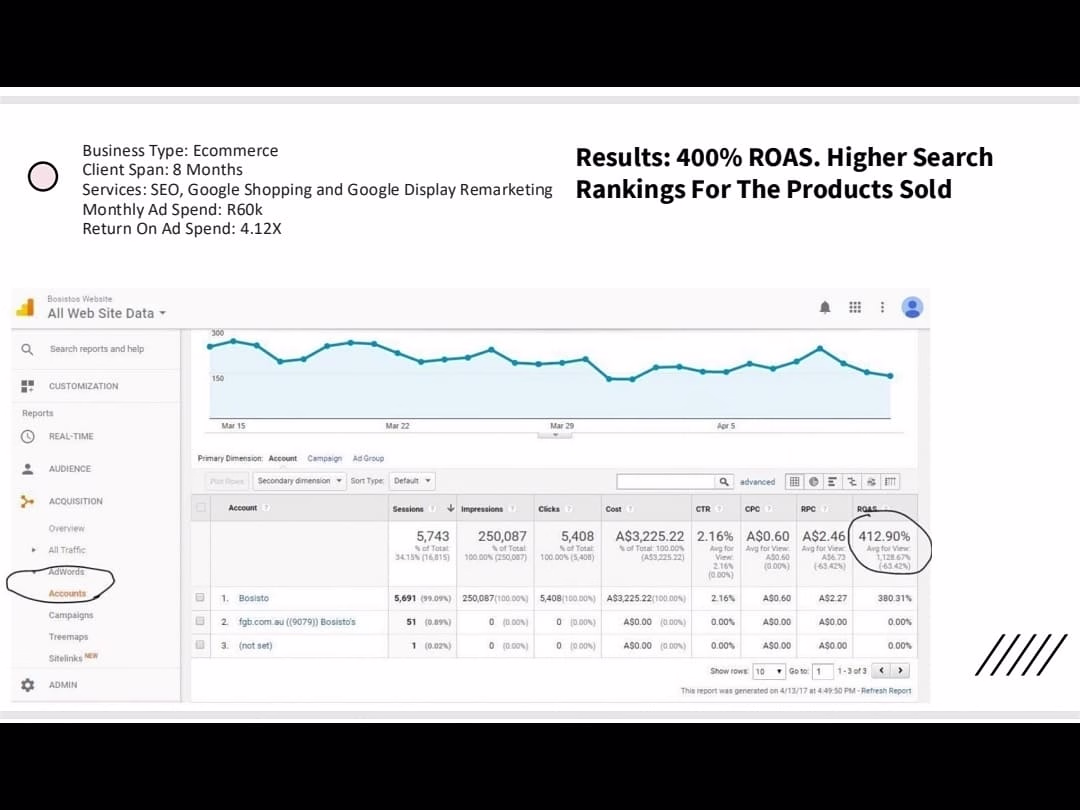Image resolution: width=1080 pixels, height=810 pixels.
Task: Click the Customization dashboard icon
Action: [28, 386]
